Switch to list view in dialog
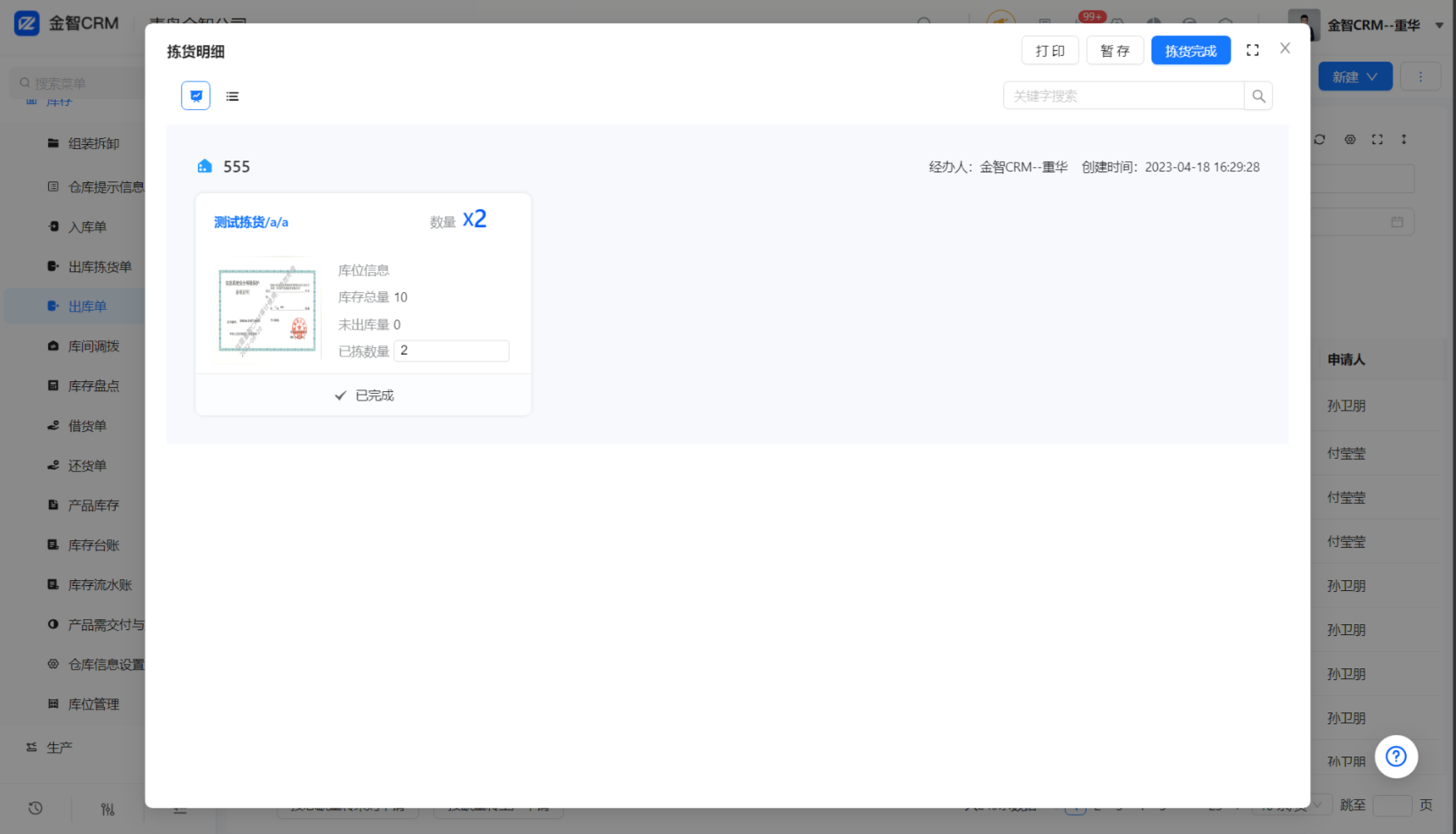Viewport: 1456px width, 834px height. (x=232, y=97)
